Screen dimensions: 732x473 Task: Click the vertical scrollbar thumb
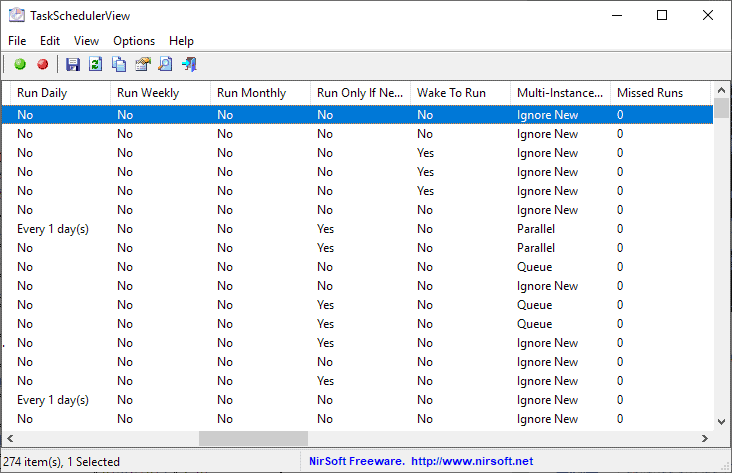coord(721,108)
